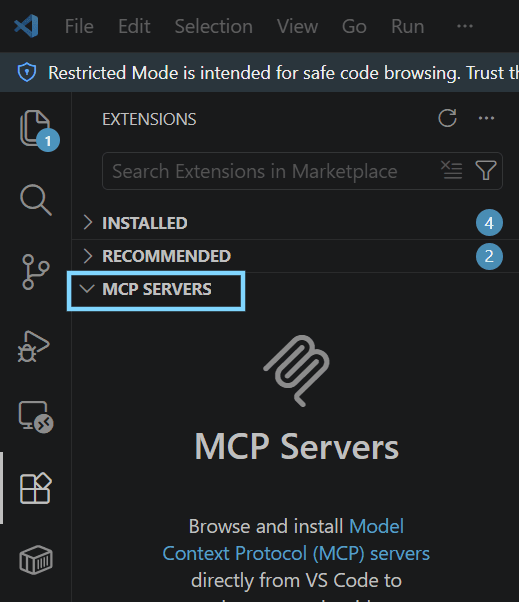Open Extensions views and more actions menu

pos(486,118)
